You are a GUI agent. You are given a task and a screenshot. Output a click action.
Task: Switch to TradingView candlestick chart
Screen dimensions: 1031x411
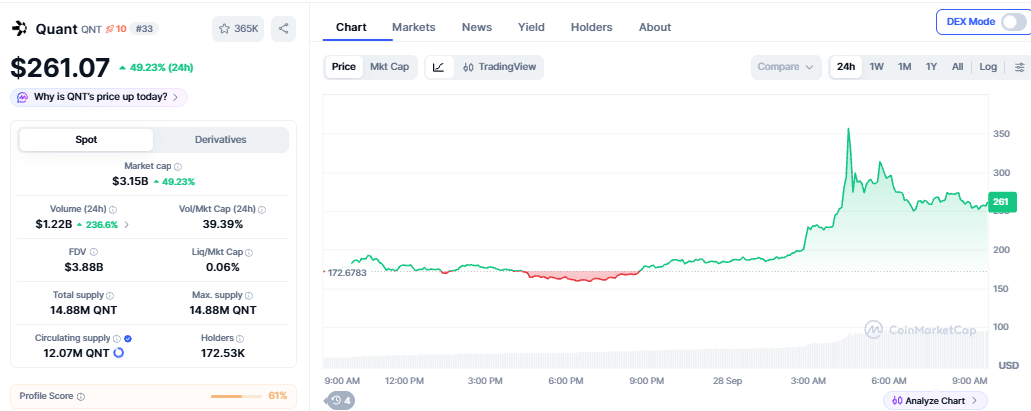(500, 67)
